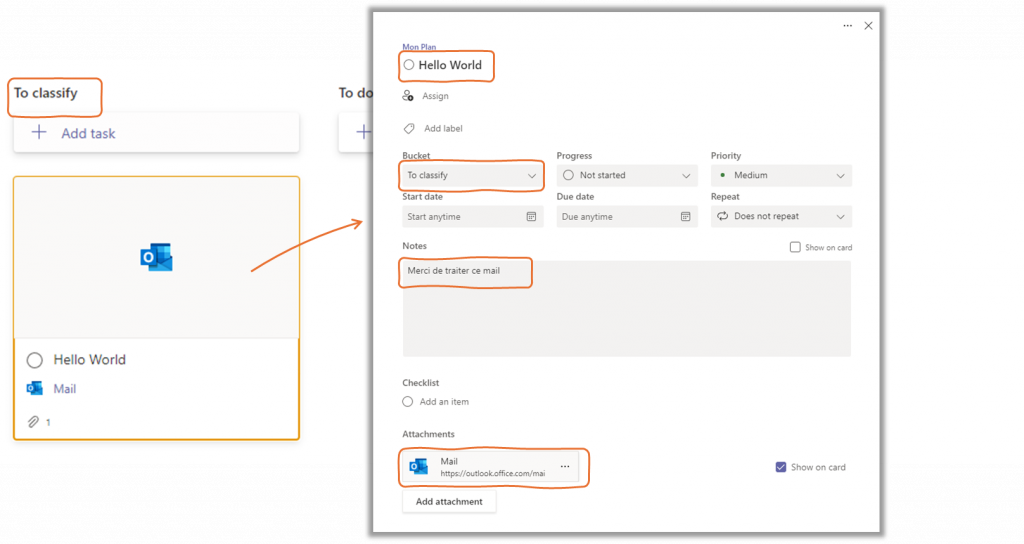The height and width of the screenshot is (544, 1024).
Task: Expand the Bucket dropdown
Action: pos(472,176)
